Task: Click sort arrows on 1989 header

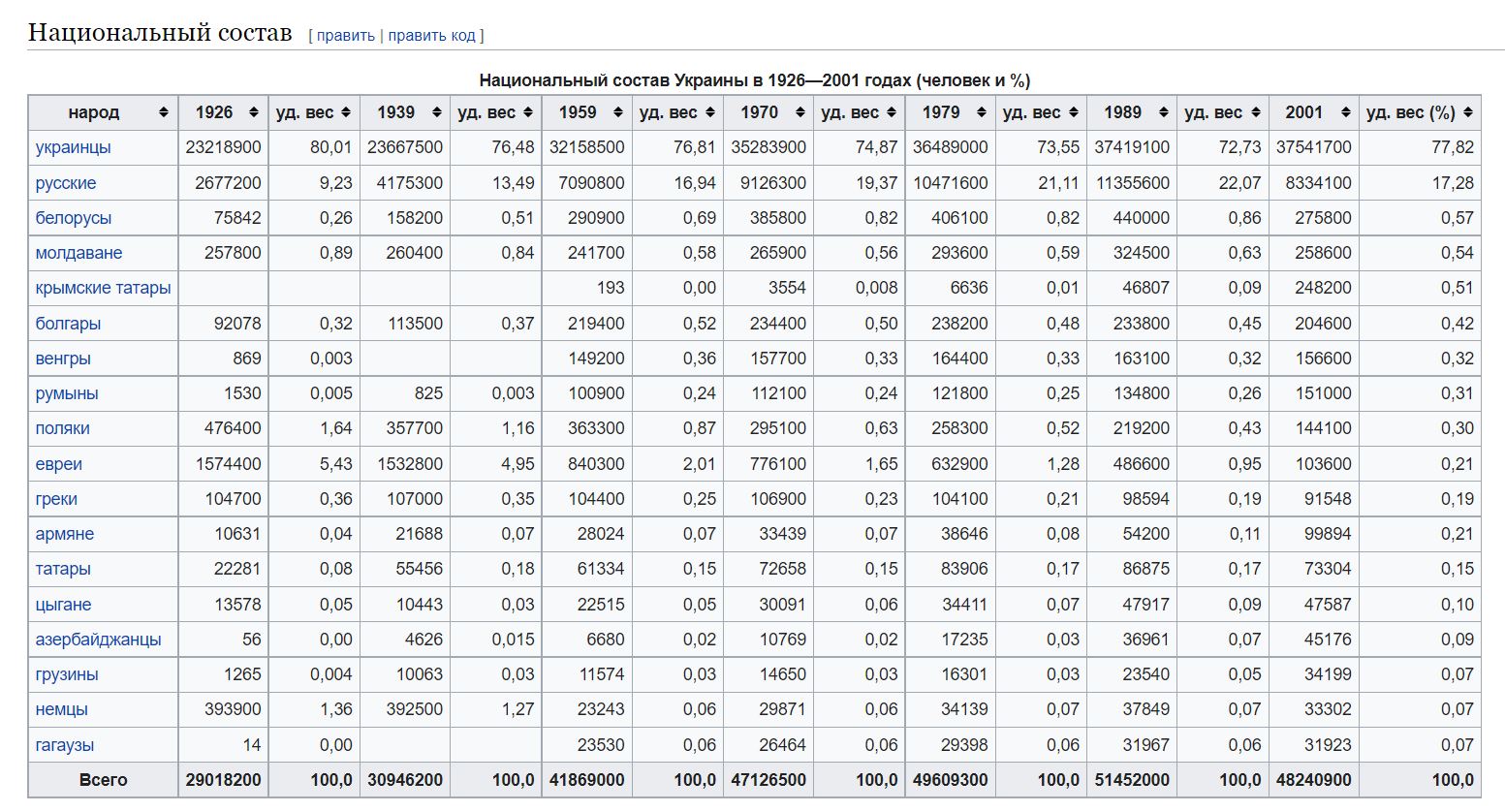Action: 1163,112
